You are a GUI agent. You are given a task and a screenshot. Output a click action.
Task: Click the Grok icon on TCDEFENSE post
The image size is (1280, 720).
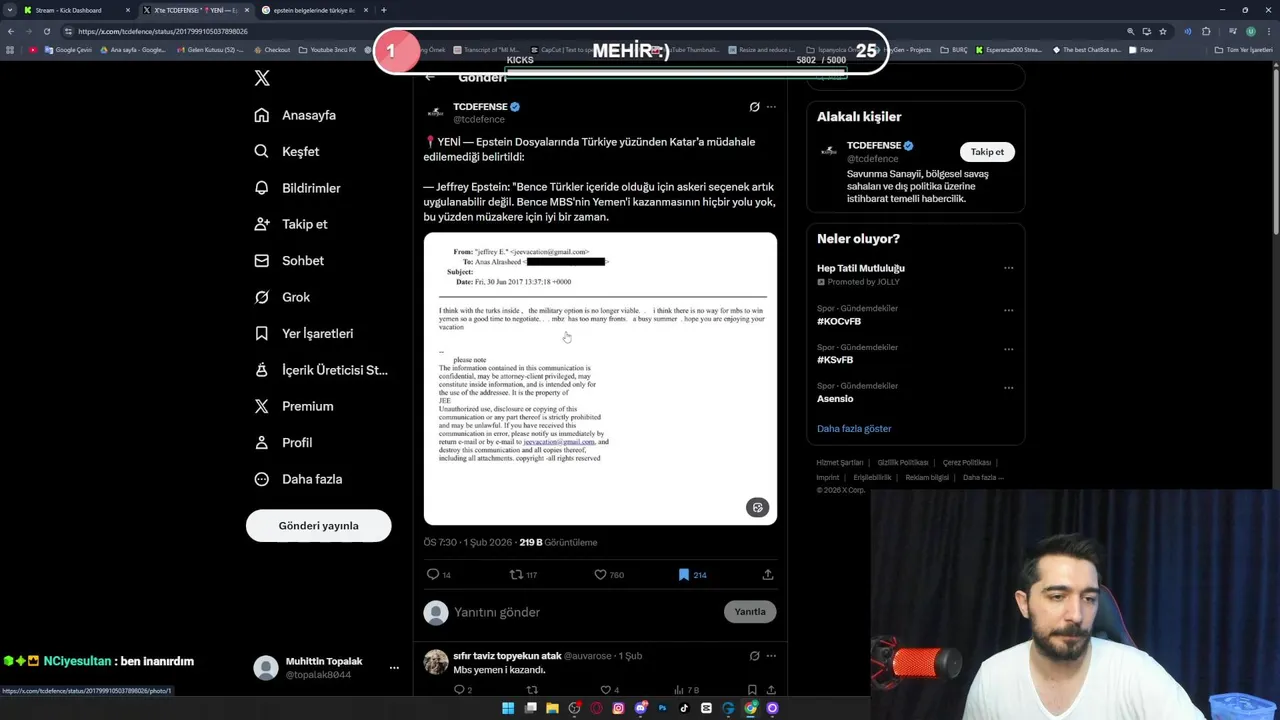tap(754, 107)
